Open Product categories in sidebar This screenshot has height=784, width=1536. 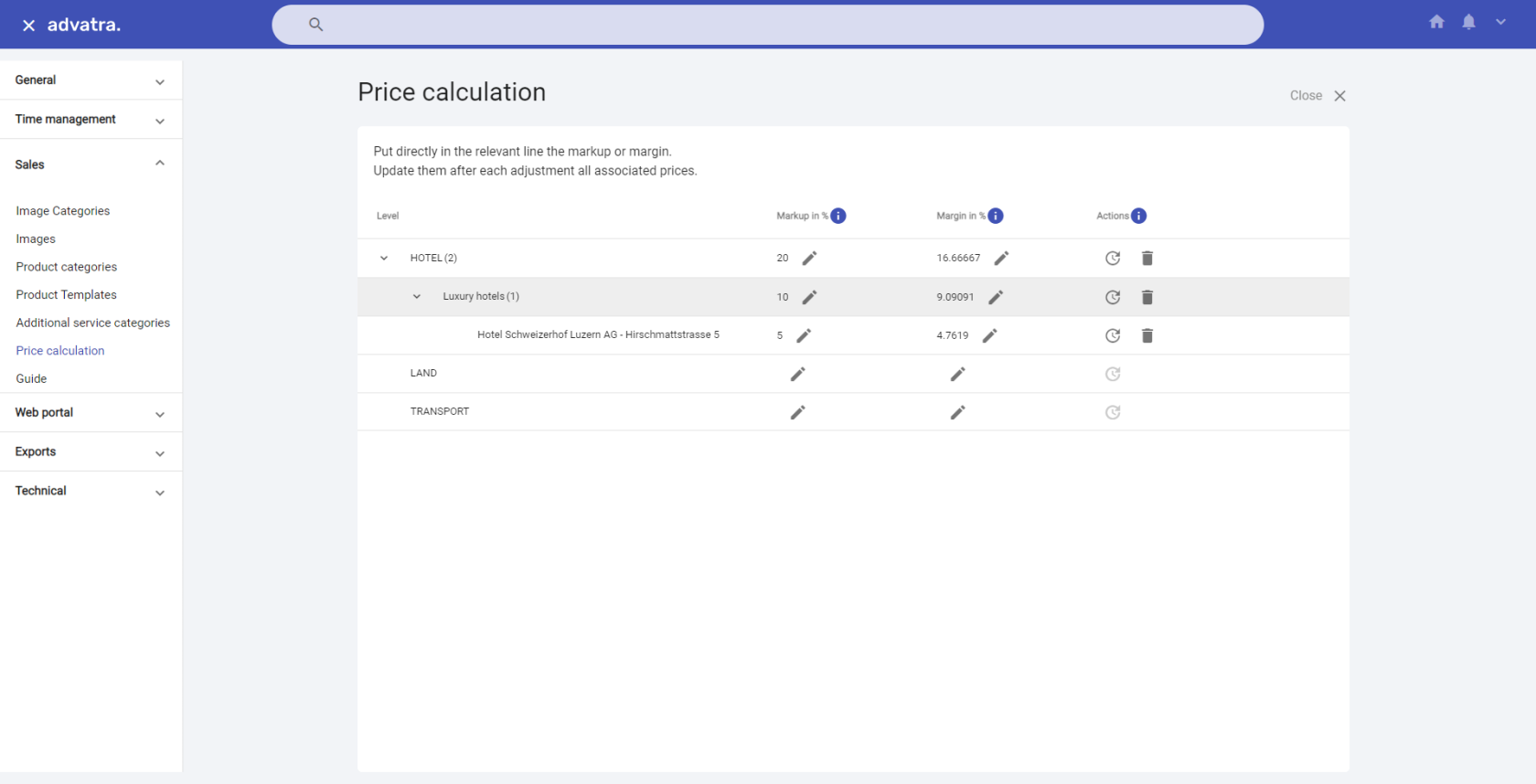(67, 267)
